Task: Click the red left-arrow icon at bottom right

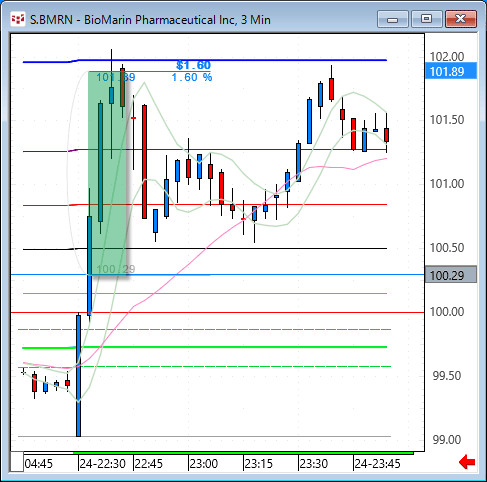Action: 467,462
